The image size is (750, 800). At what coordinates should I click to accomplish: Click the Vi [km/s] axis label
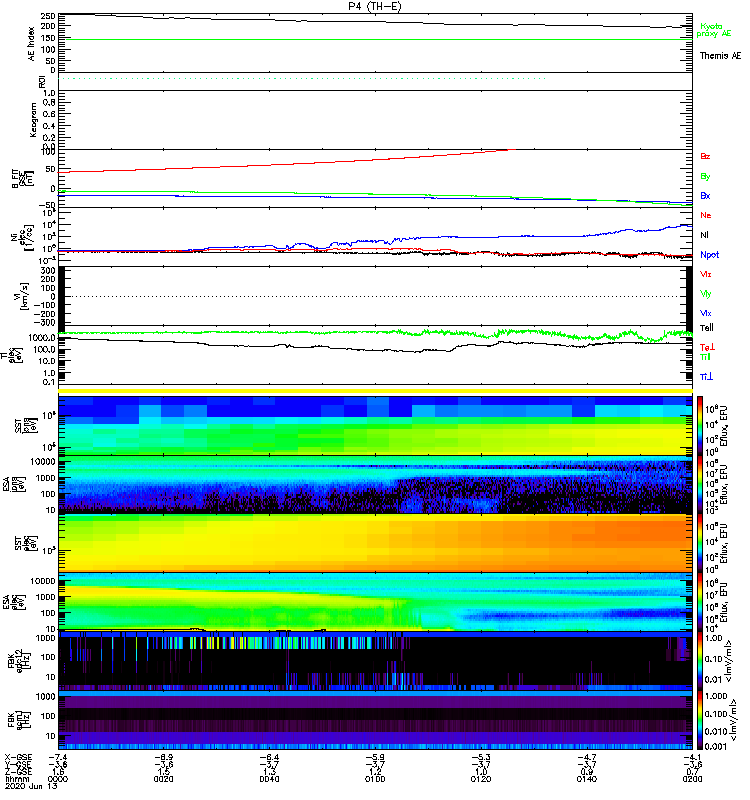(x=23, y=296)
